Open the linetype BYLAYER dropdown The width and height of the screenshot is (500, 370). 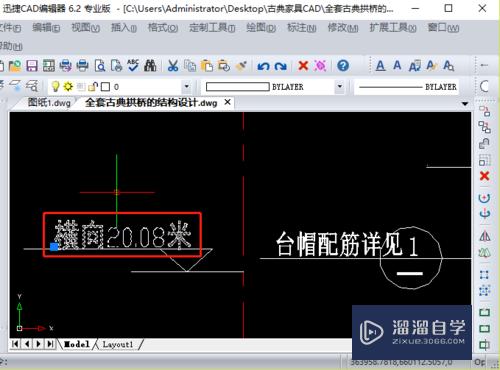(x=406, y=87)
